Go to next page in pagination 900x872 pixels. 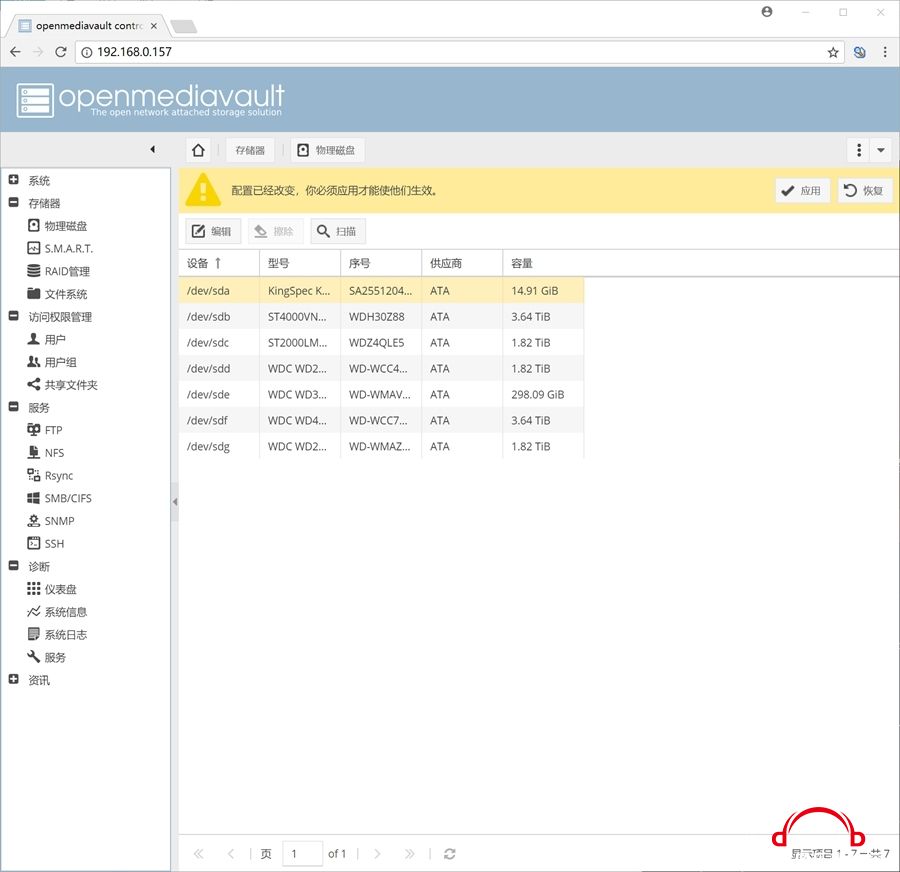(377, 854)
